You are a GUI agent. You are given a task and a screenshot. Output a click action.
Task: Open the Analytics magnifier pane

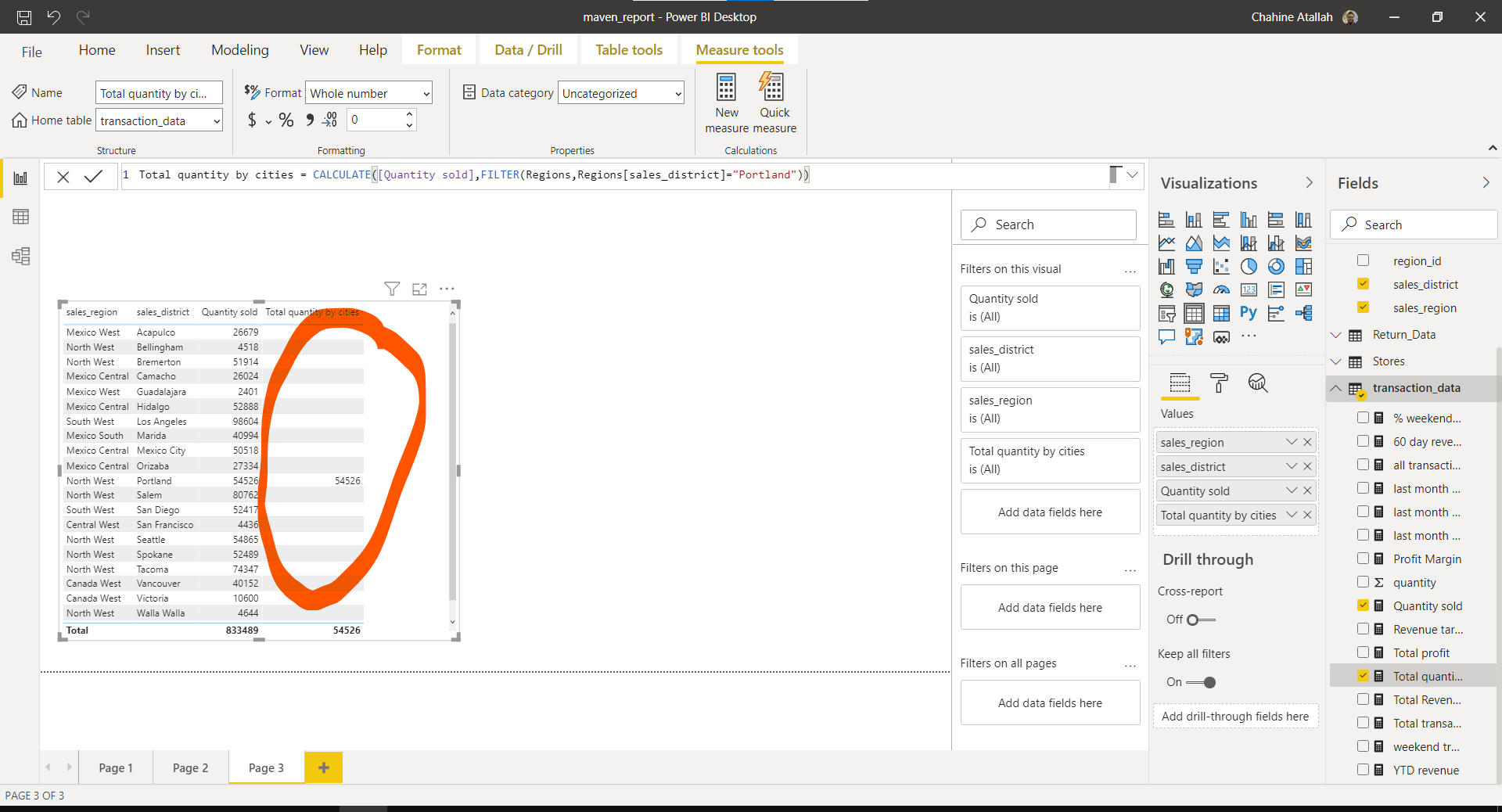click(x=1258, y=383)
